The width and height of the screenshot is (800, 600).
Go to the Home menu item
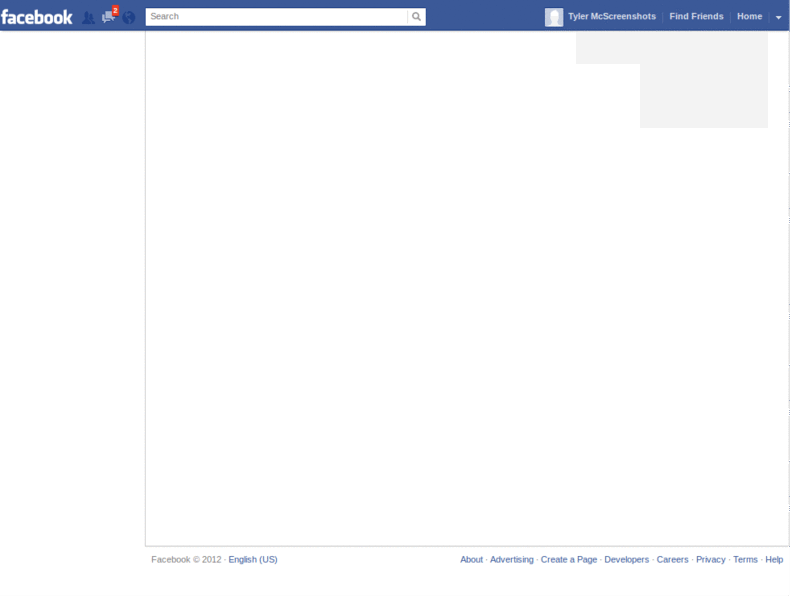(747, 16)
